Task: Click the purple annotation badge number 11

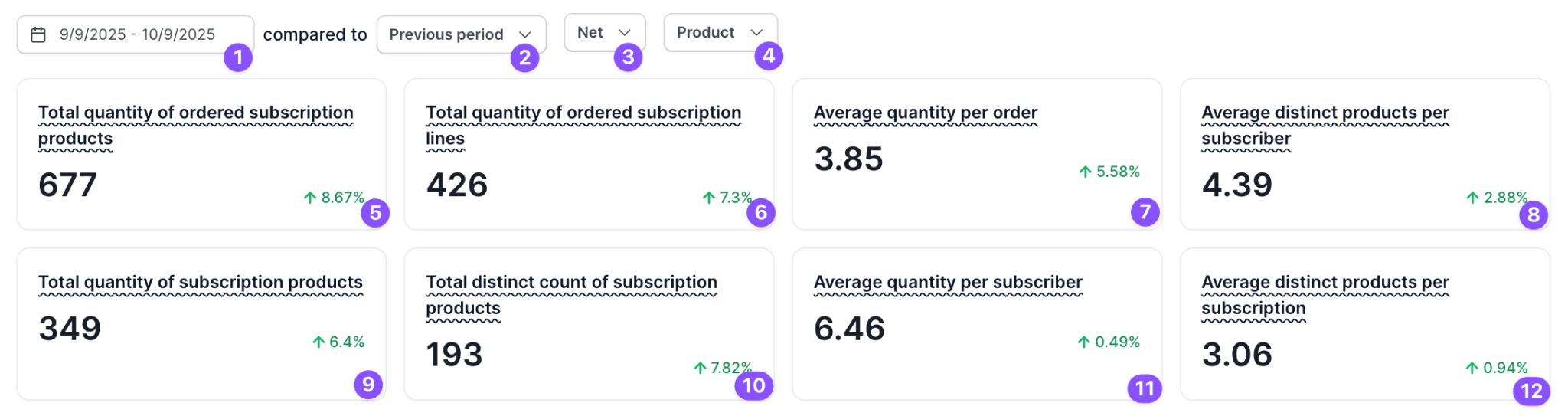Action: pyautogui.click(x=1145, y=388)
